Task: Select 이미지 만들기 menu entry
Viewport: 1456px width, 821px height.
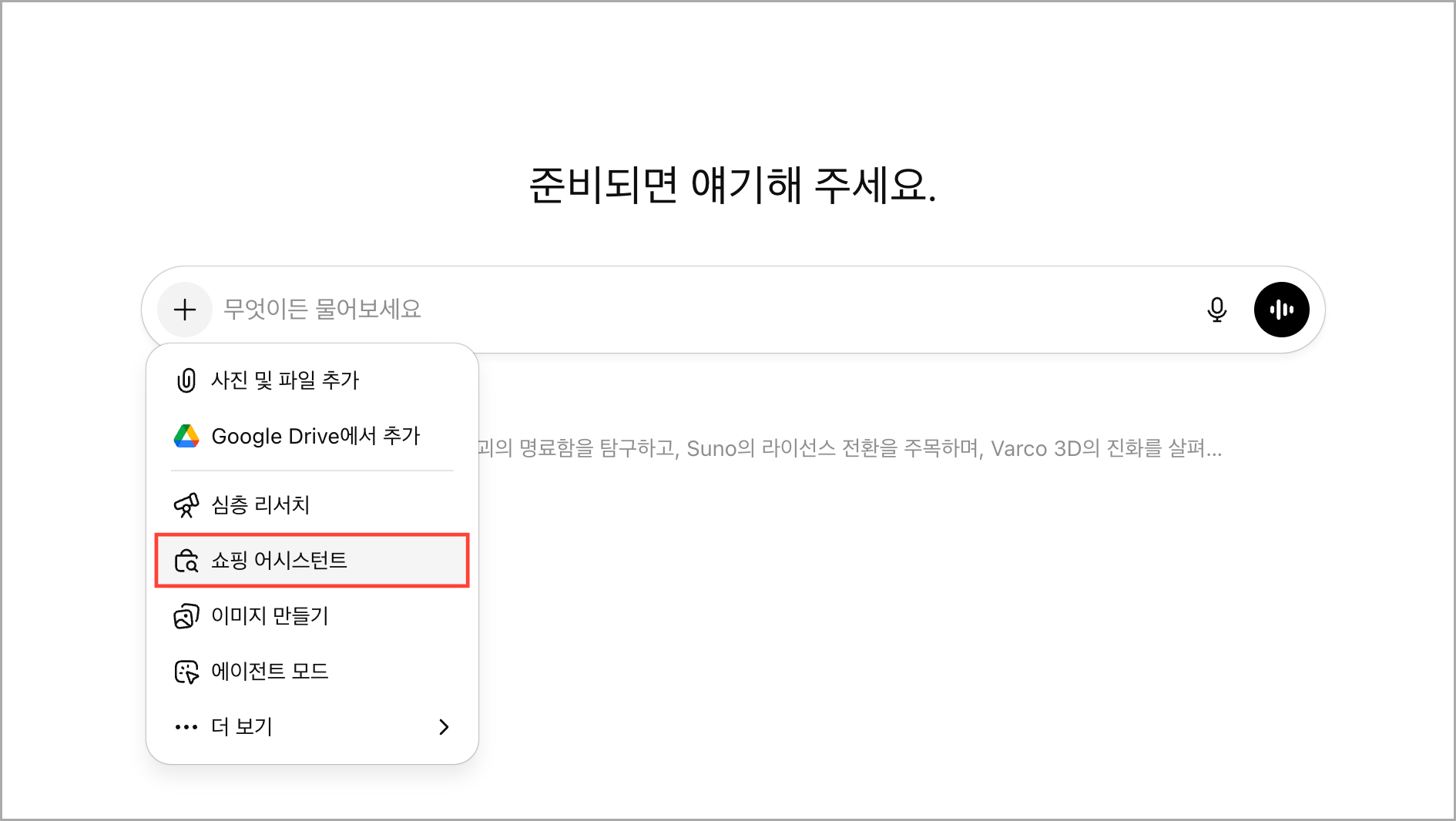Action: click(x=270, y=616)
